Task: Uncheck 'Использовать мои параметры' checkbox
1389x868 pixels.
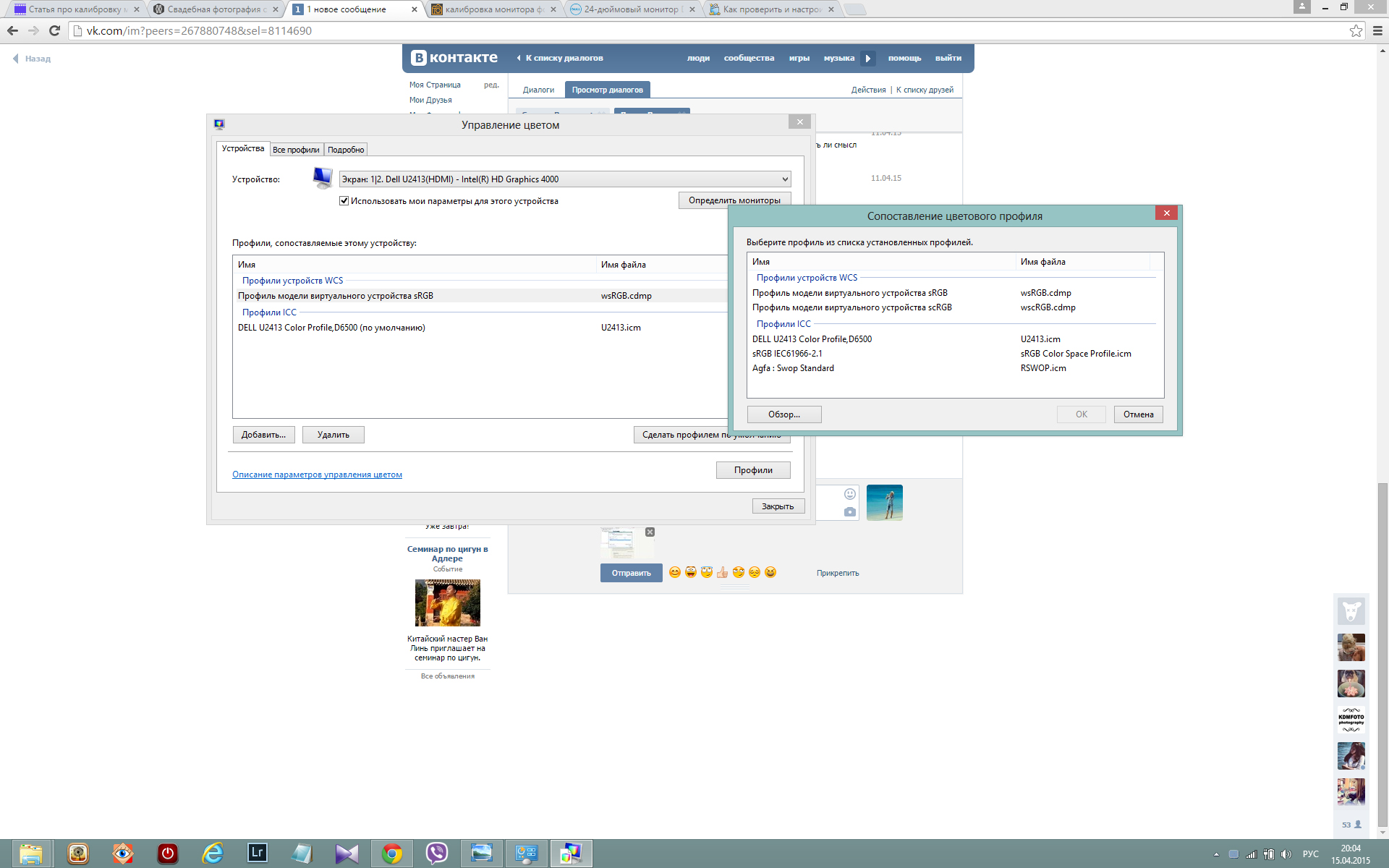Action: pyautogui.click(x=344, y=201)
